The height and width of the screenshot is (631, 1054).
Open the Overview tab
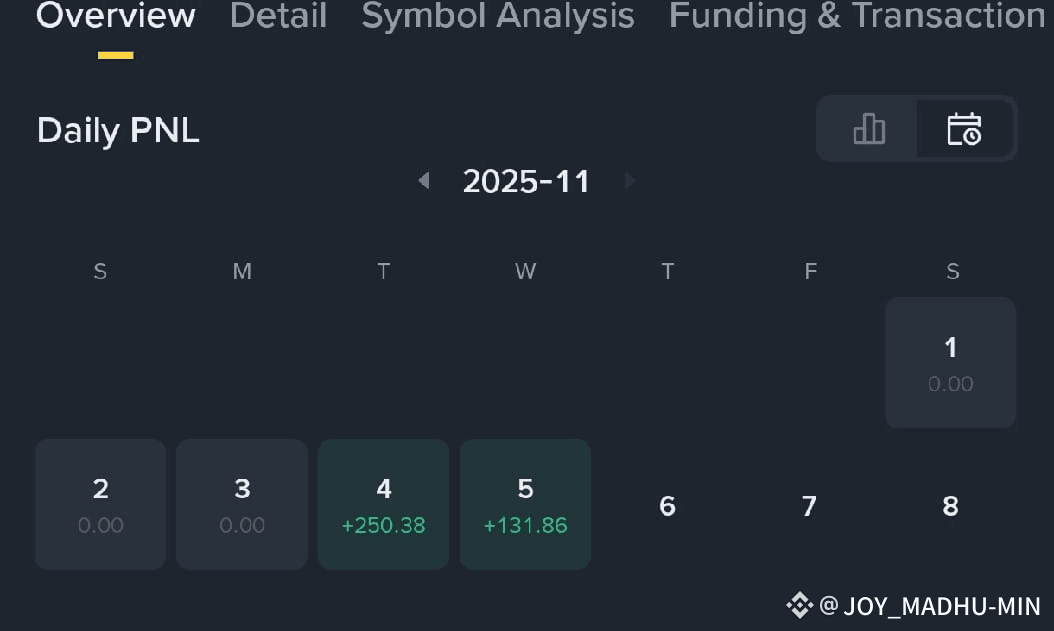pyautogui.click(x=116, y=15)
